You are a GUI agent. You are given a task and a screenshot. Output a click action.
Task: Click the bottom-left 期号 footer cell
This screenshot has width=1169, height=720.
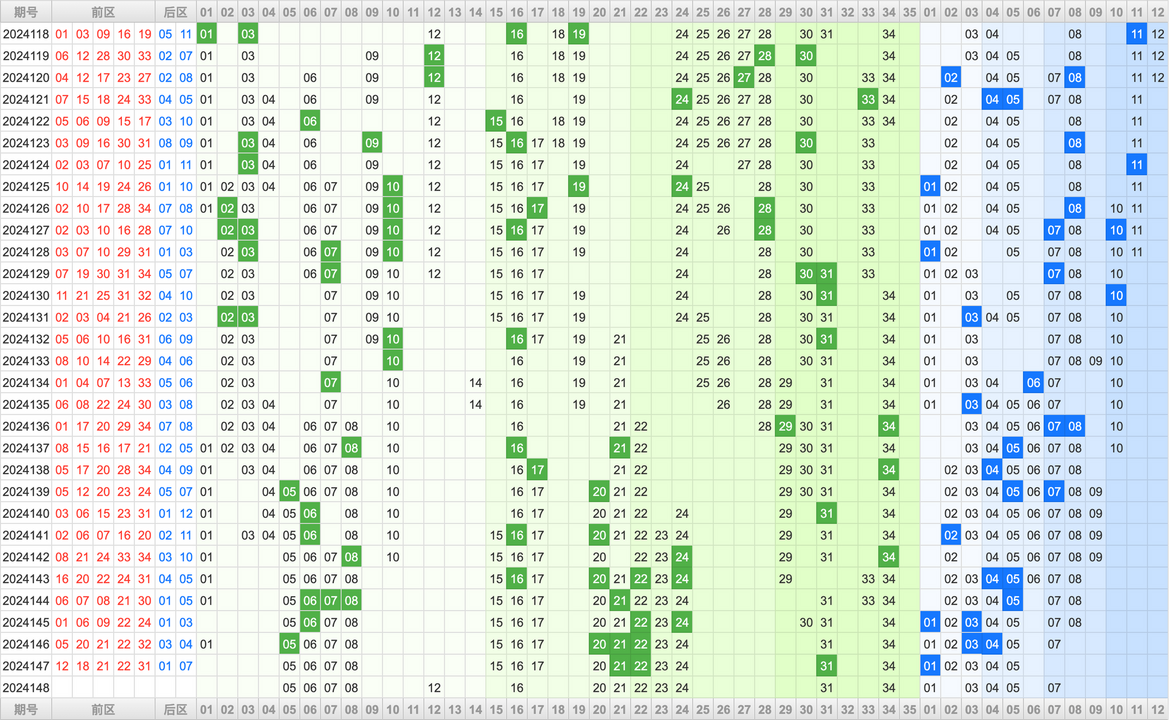click(x=26, y=709)
